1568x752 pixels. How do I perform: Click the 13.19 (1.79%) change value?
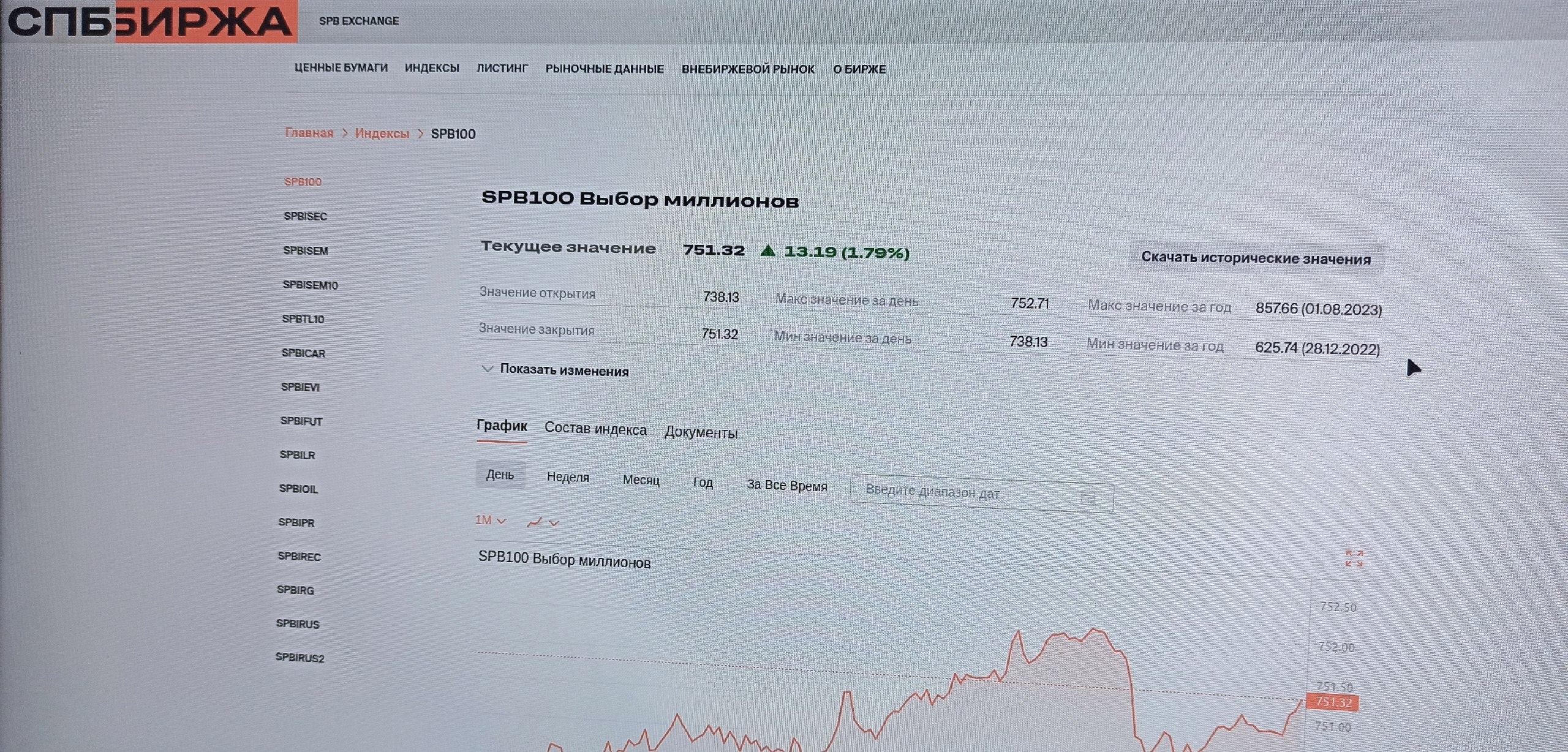pyautogui.click(x=846, y=252)
